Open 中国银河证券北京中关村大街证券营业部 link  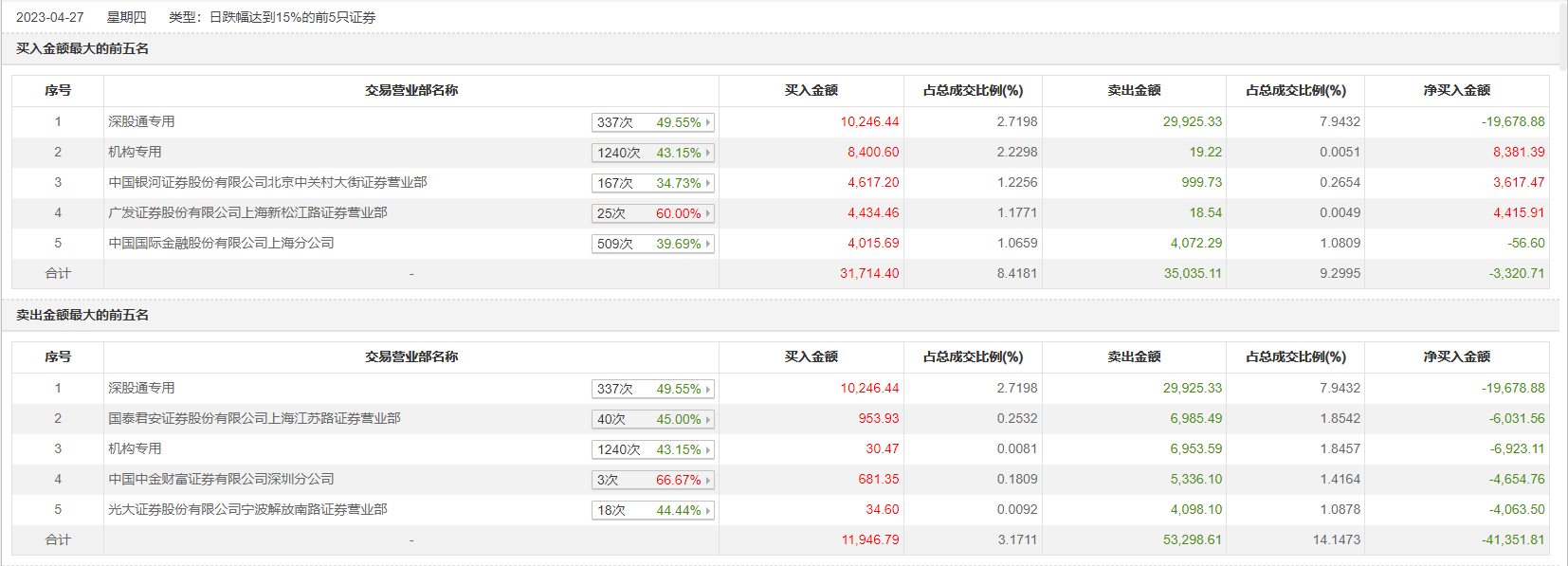click(267, 182)
